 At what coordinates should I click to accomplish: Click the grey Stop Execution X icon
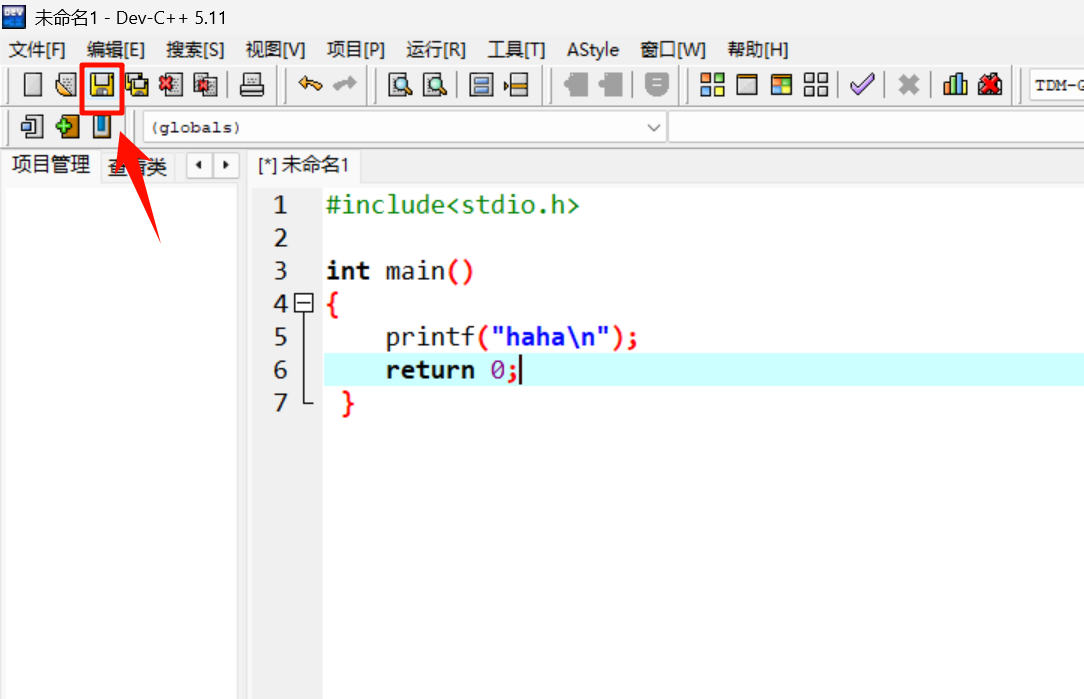(908, 85)
